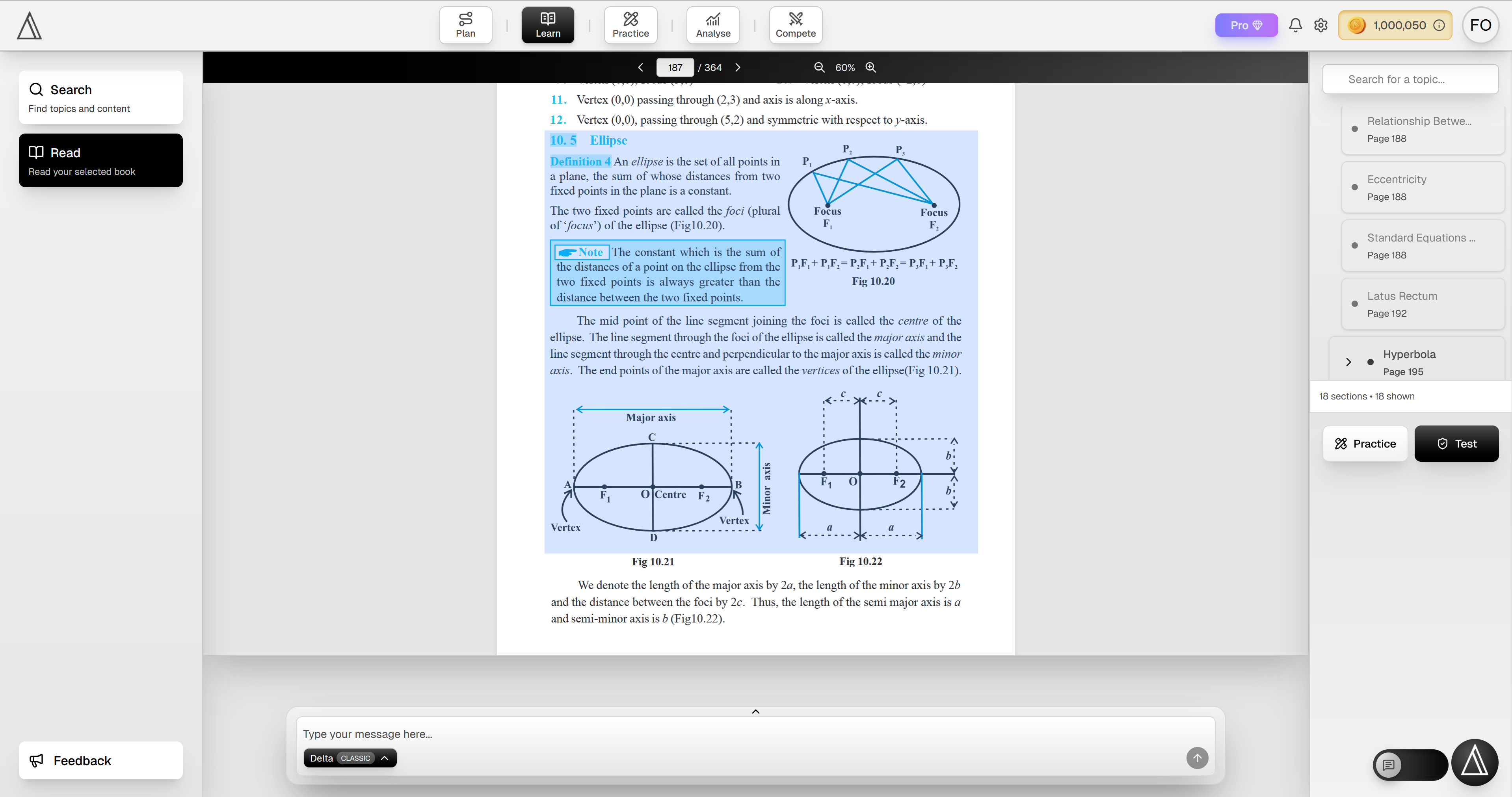Open the Delta Classic model dropdown
Viewport: 1512px width, 797px height.
350,758
